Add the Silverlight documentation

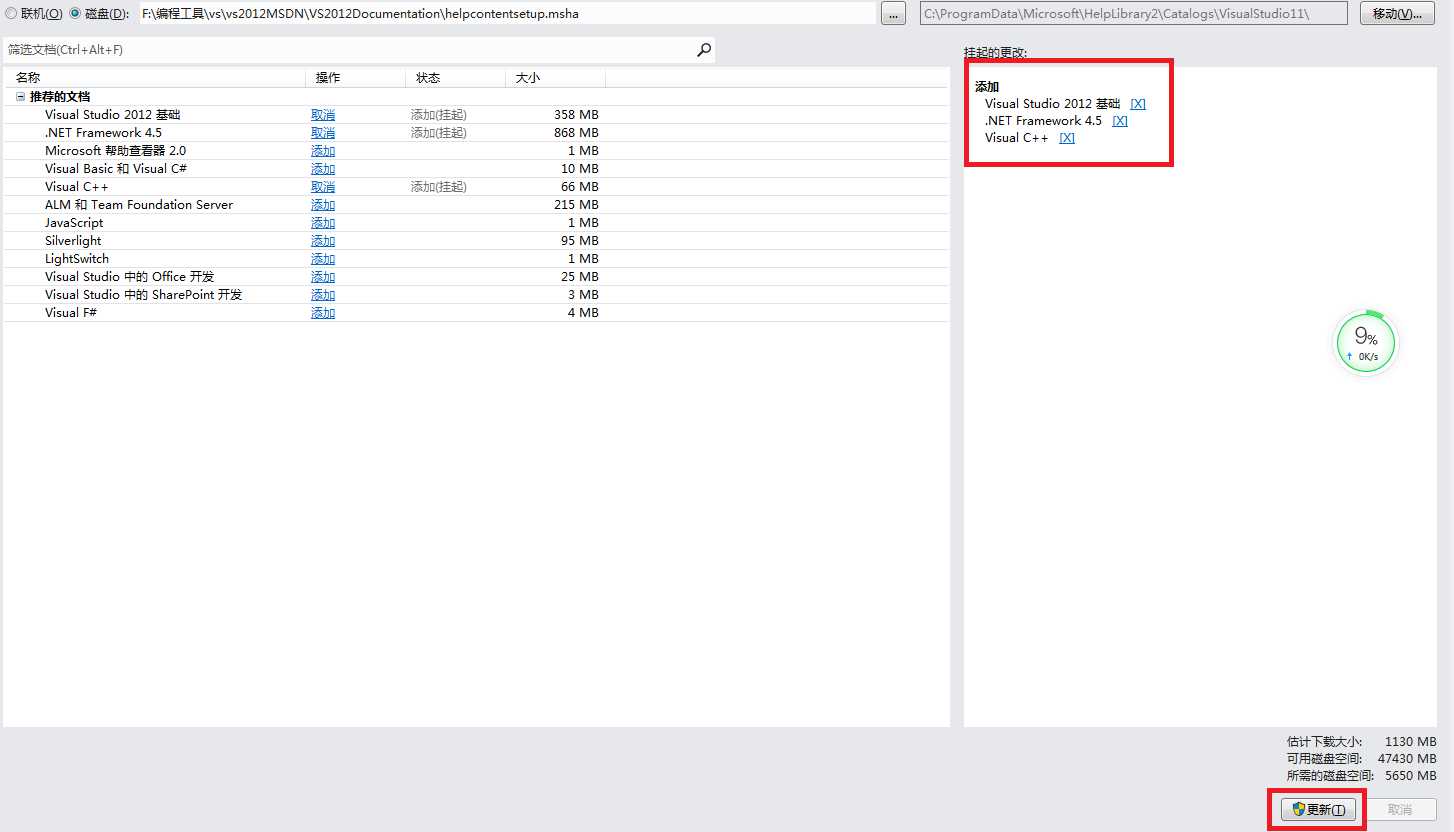pyautogui.click(x=323, y=241)
